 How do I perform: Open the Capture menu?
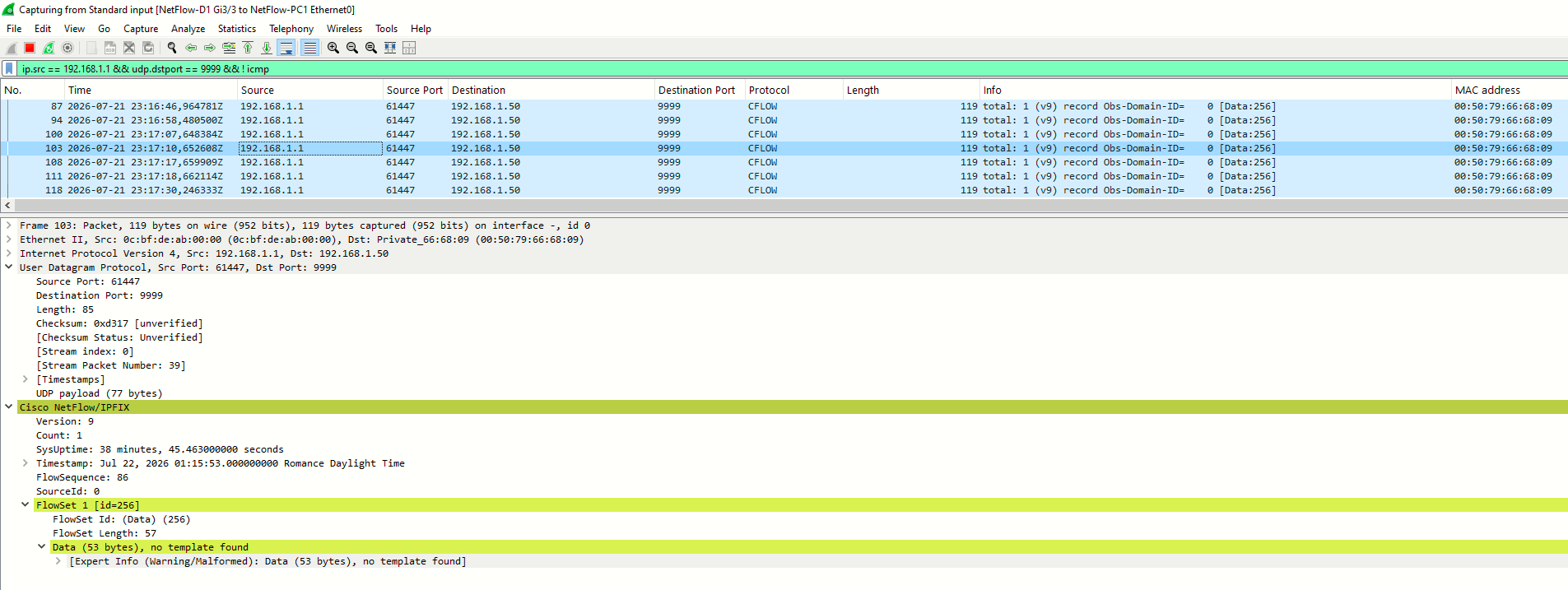tap(141, 29)
